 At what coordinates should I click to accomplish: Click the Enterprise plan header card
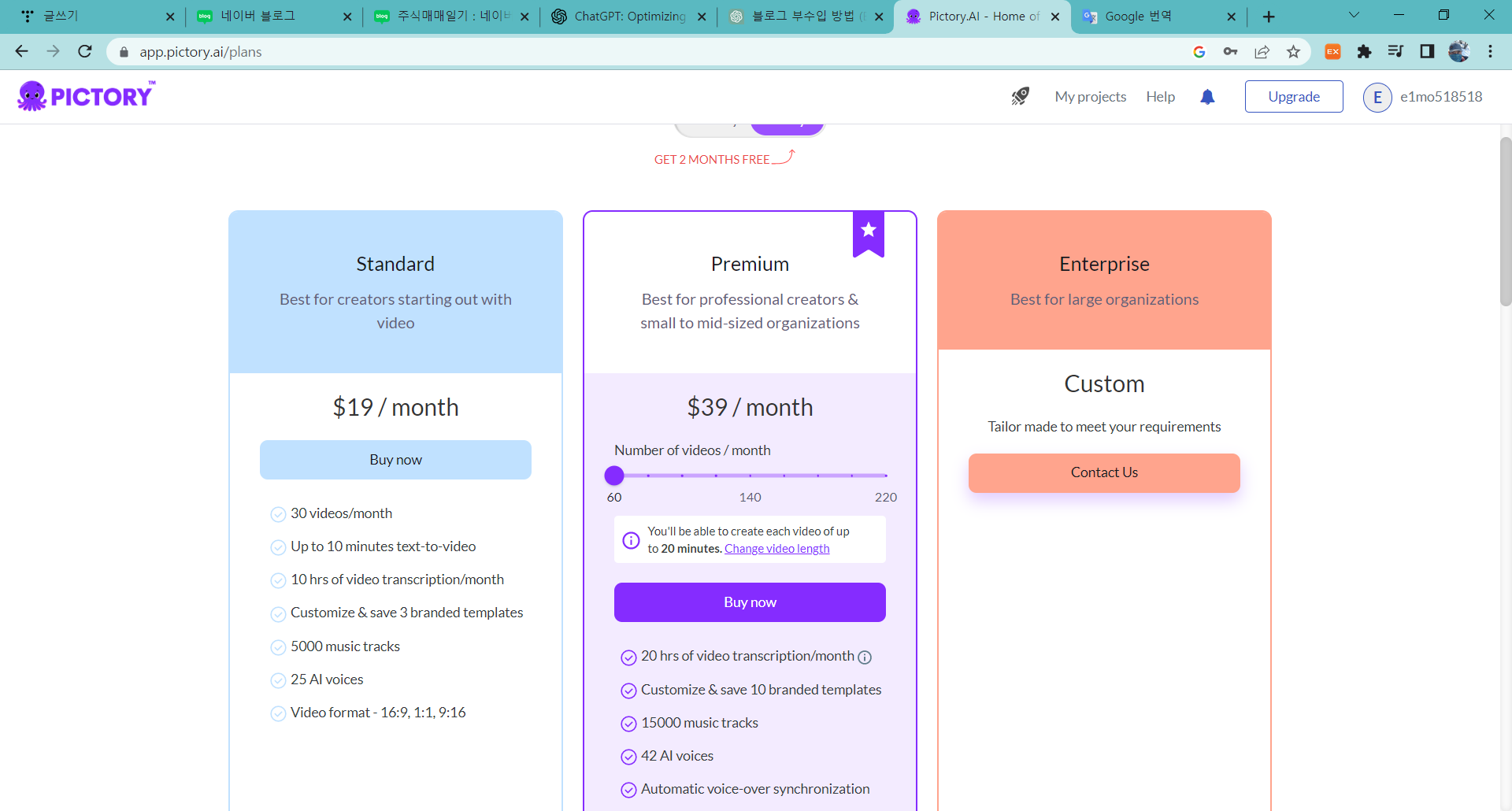[1104, 280]
